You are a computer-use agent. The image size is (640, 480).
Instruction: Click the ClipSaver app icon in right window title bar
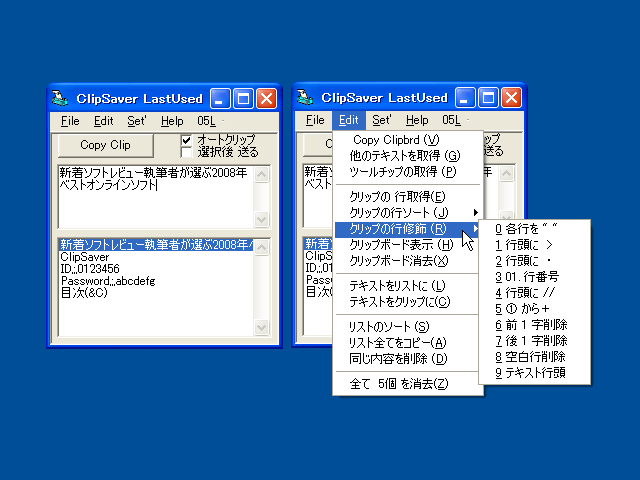click(x=305, y=98)
